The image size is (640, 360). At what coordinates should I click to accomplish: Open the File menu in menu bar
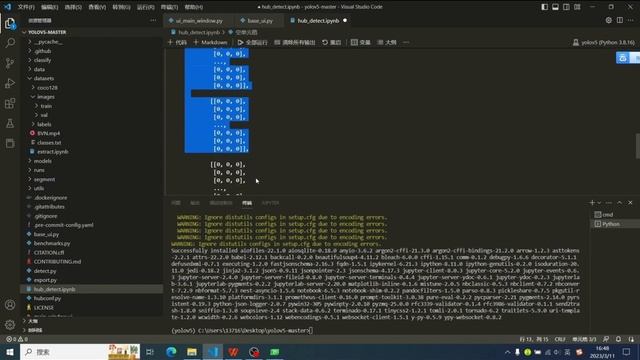(x=26, y=7)
